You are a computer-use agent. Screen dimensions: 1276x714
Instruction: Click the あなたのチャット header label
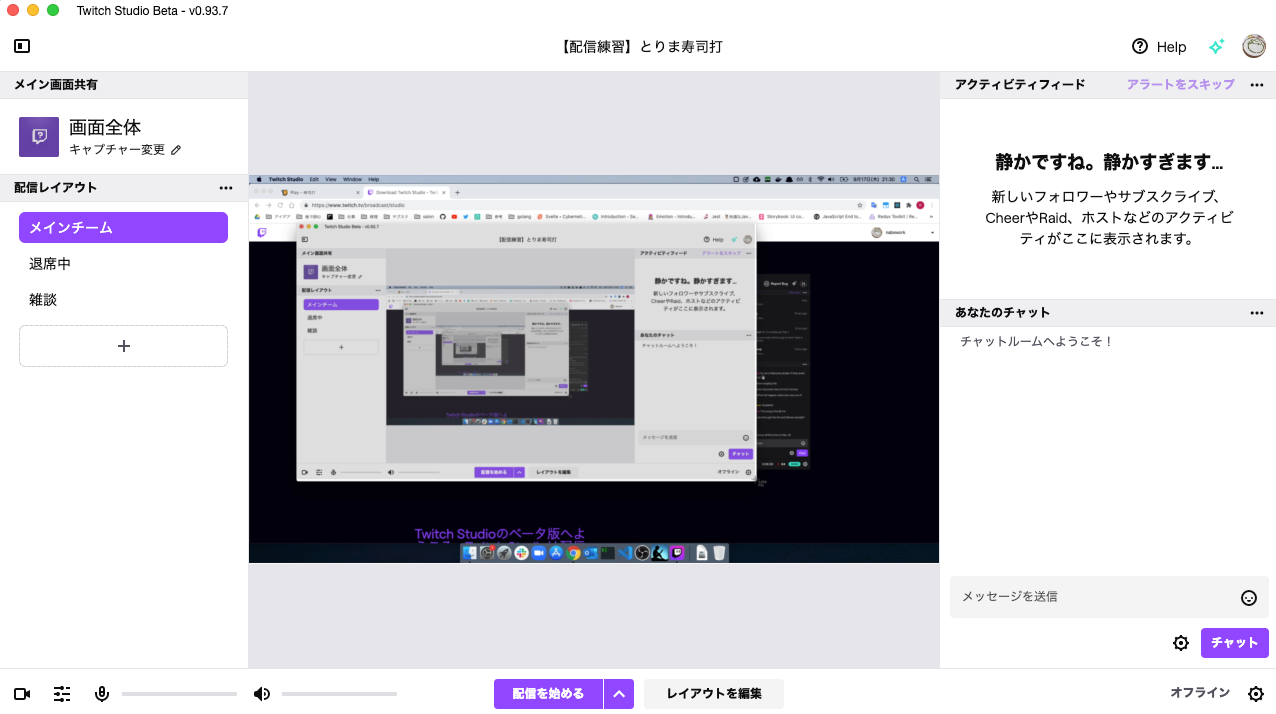click(x=1003, y=313)
